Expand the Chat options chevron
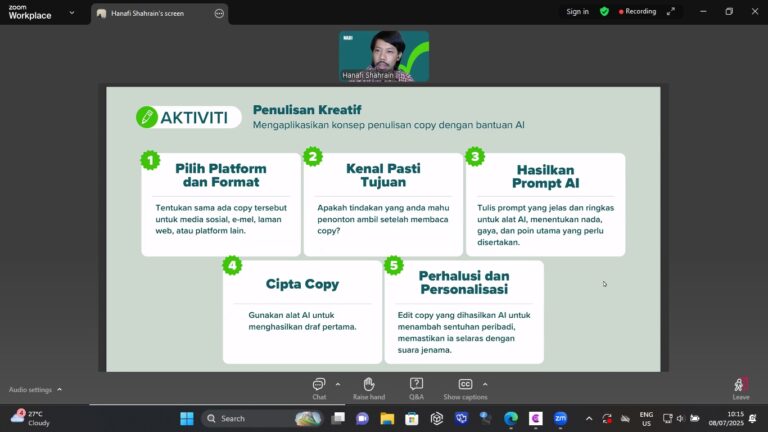 pos(338,384)
